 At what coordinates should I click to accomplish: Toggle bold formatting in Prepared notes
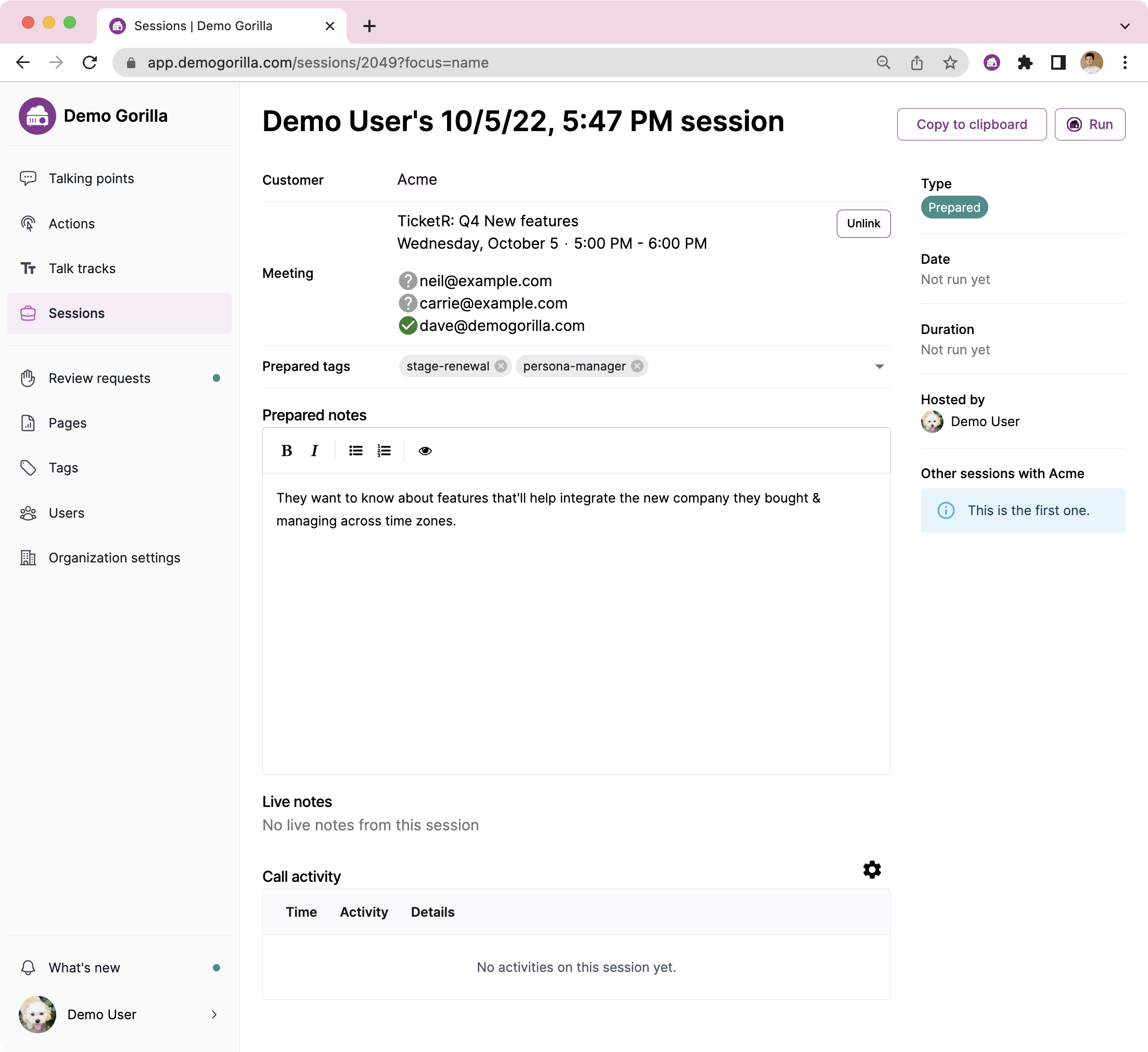tap(286, 450)
